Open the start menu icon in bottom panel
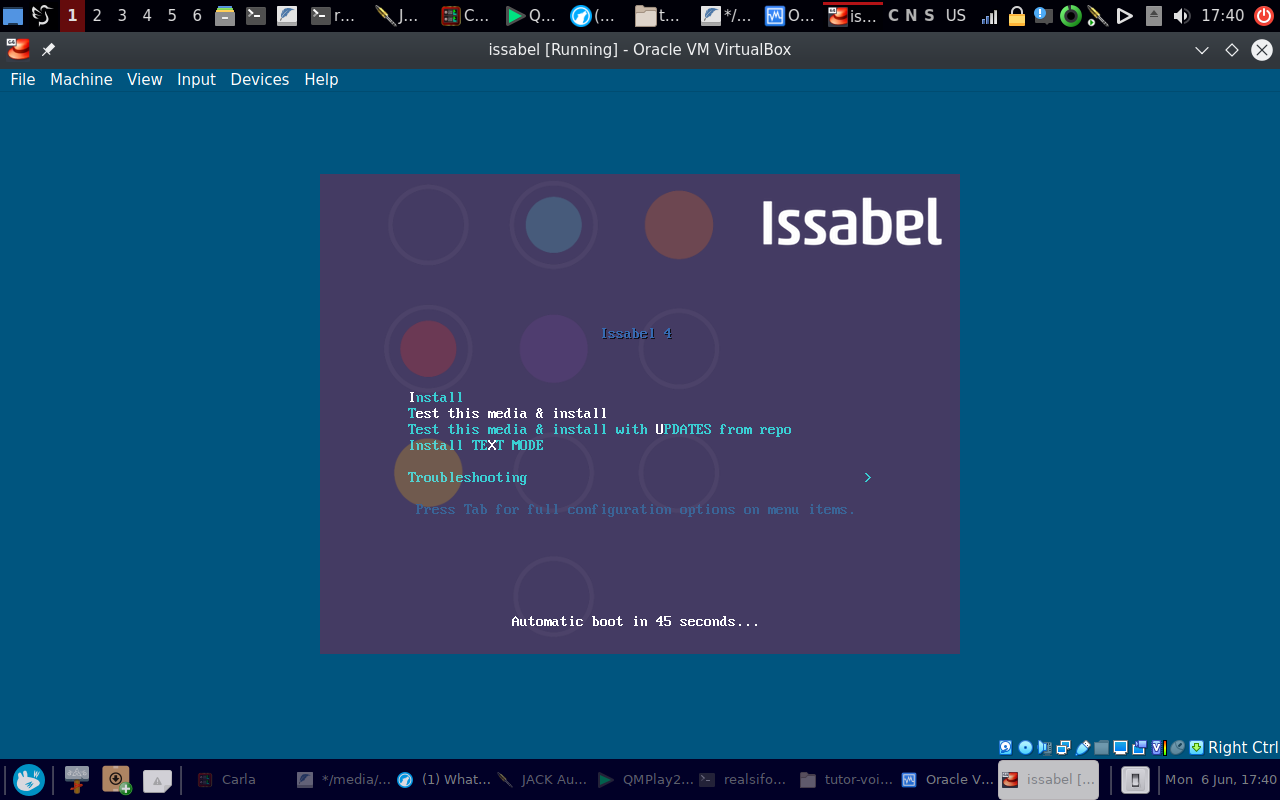This screenshot has height=800, width=1280. [x=29, y=779]
